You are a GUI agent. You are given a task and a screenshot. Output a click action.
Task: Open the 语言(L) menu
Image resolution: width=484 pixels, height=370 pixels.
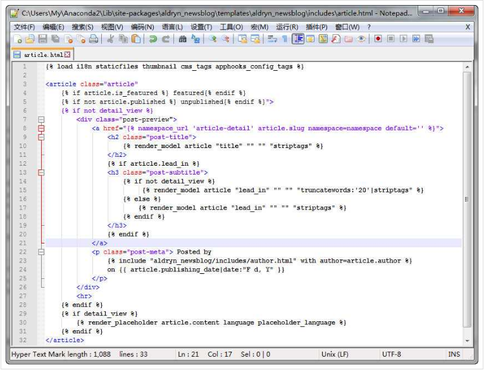(172, 27)
